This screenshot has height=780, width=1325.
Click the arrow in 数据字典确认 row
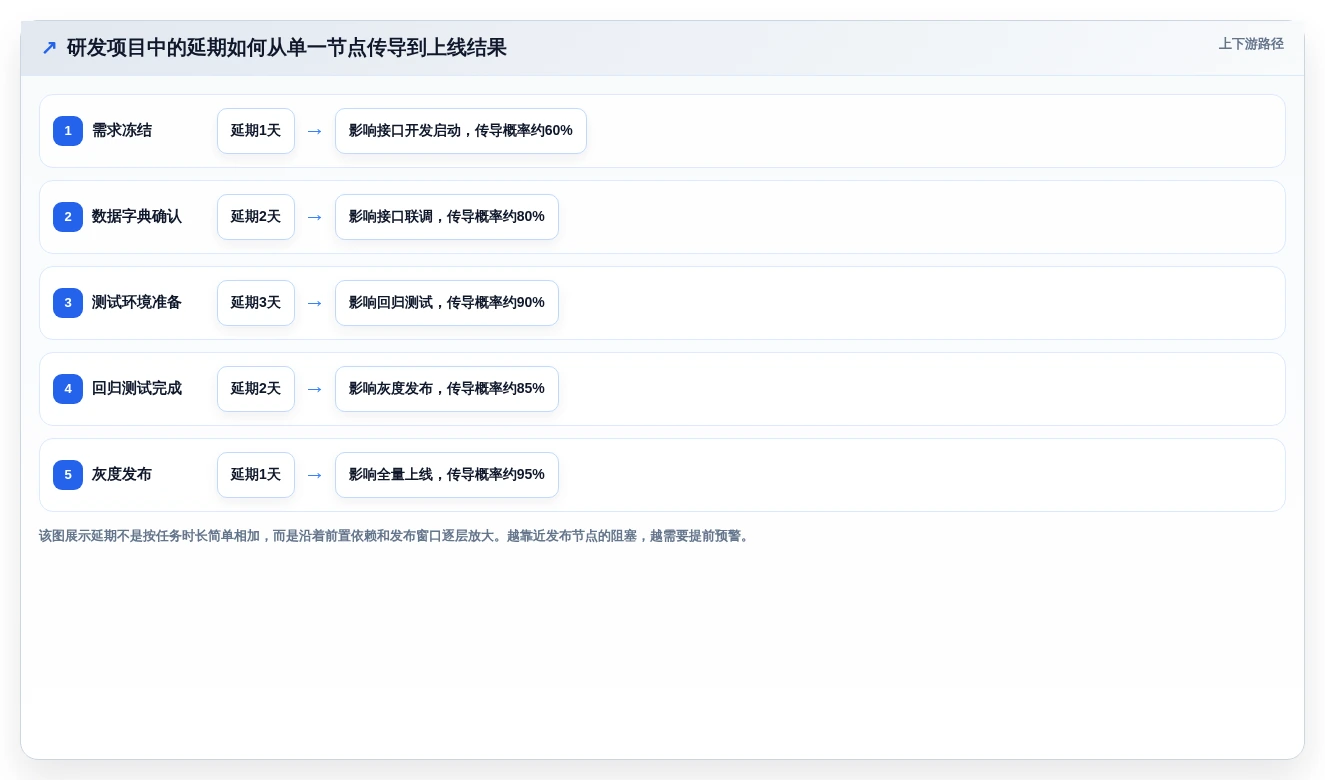[x=315, y=217]
